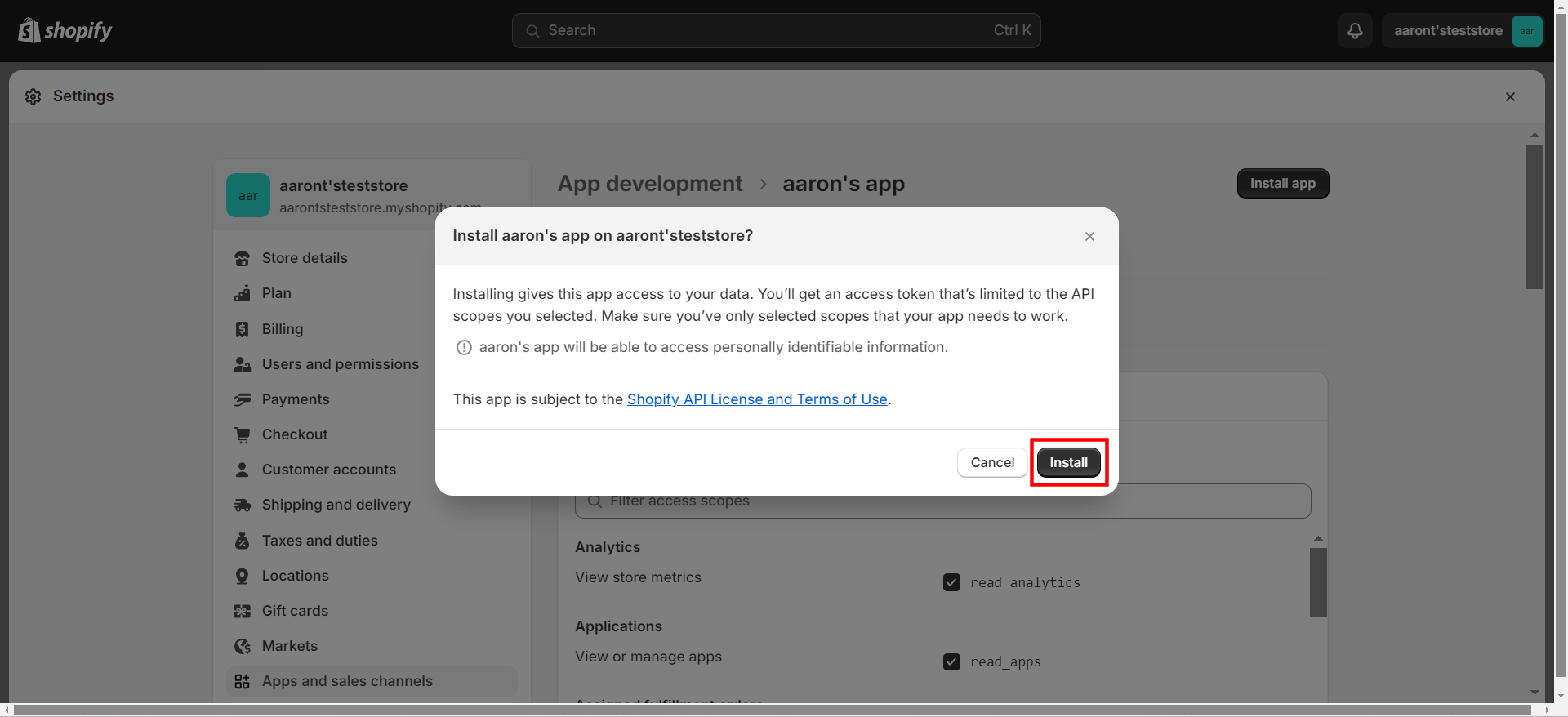Screen dimensions: 1568x717
Task: Click the Users and permissions icon
Action: click(x=243, y=364)
